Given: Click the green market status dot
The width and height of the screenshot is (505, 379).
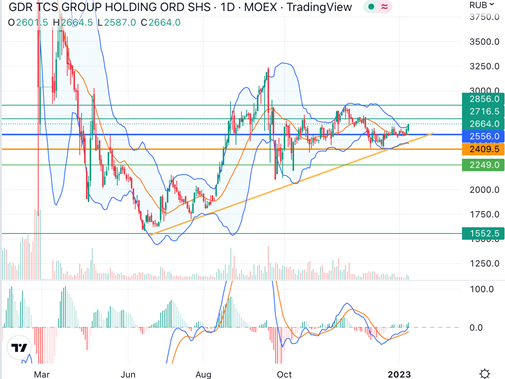Looking at the screenshot, I should tap(371, 7).
